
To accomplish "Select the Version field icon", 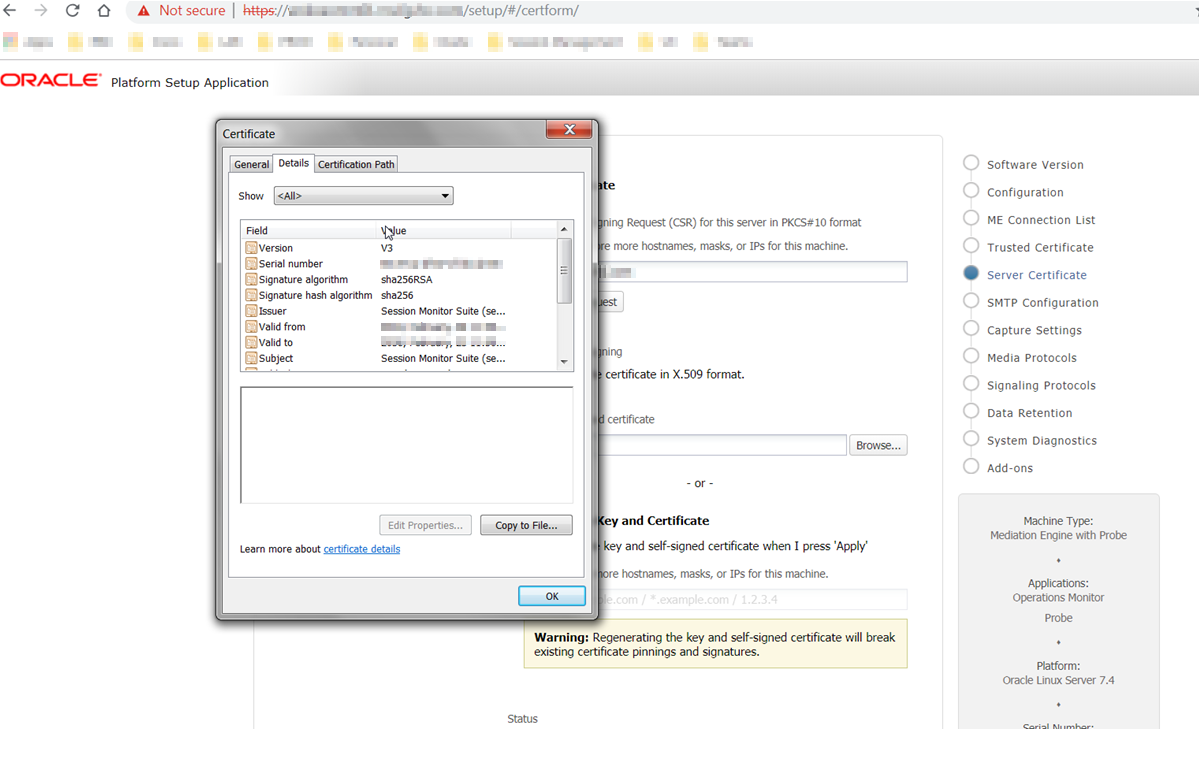I will [251, 248].
